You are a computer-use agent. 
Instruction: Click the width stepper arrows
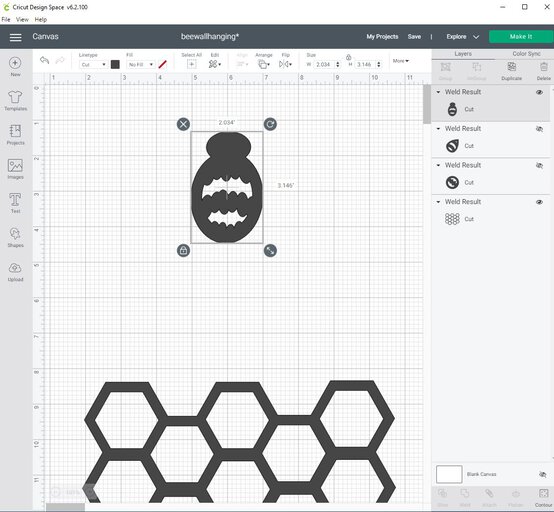[337, 64]
